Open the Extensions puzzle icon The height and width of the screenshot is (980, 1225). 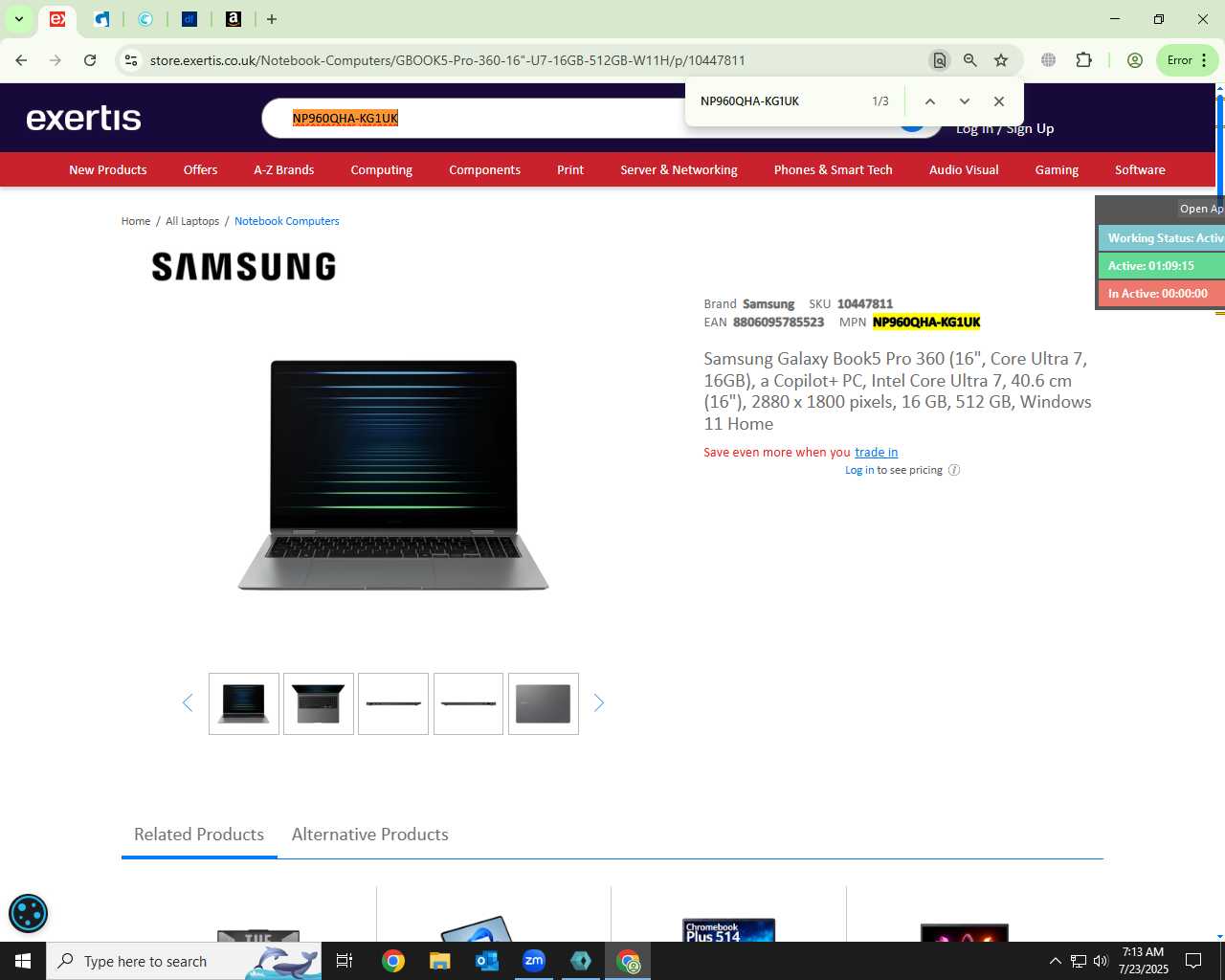pyautogui.click(x=1083, y=60)
